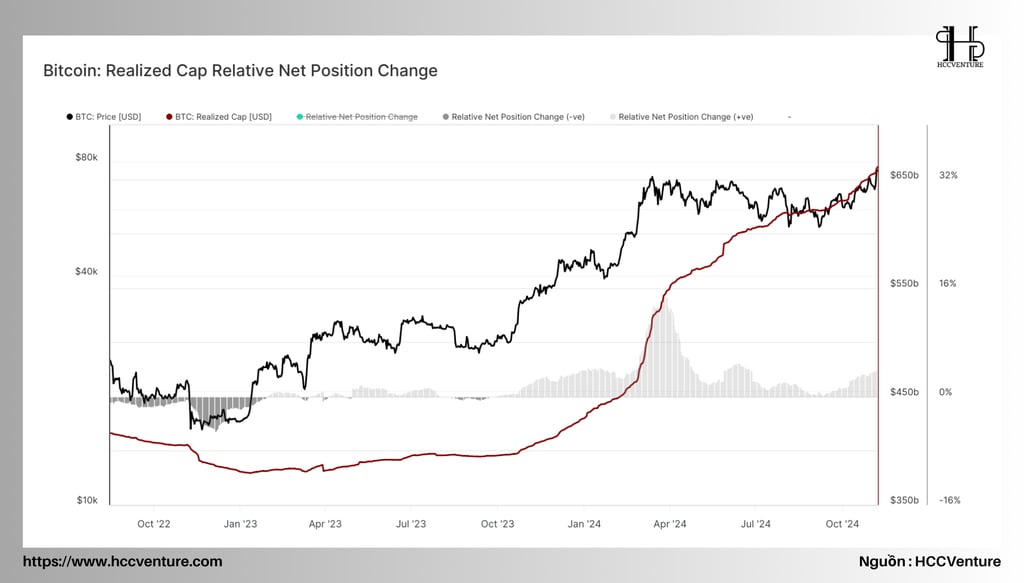Click the gray negative change legend dot

[446, 117]
